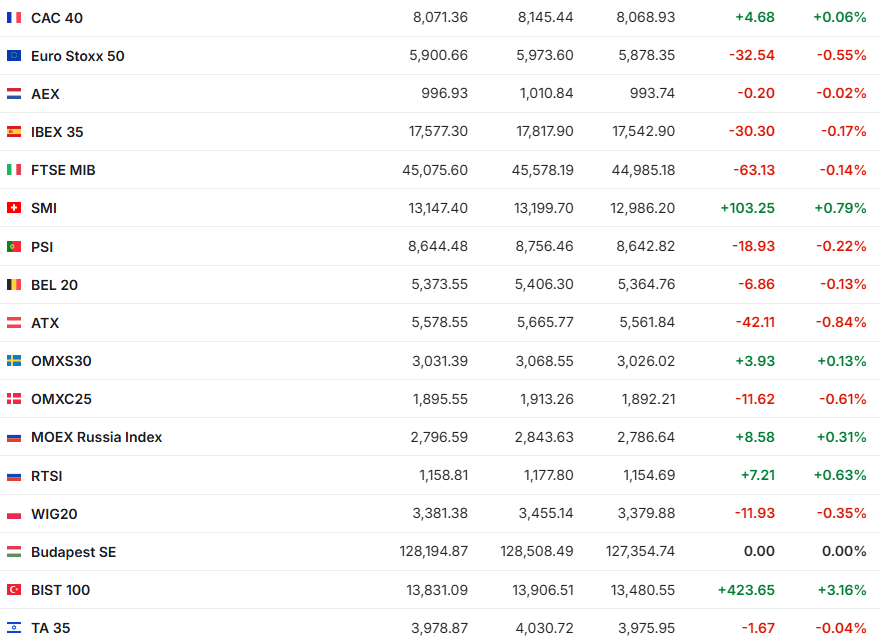Open the CAC 40 index link

[x=57, y=18]
